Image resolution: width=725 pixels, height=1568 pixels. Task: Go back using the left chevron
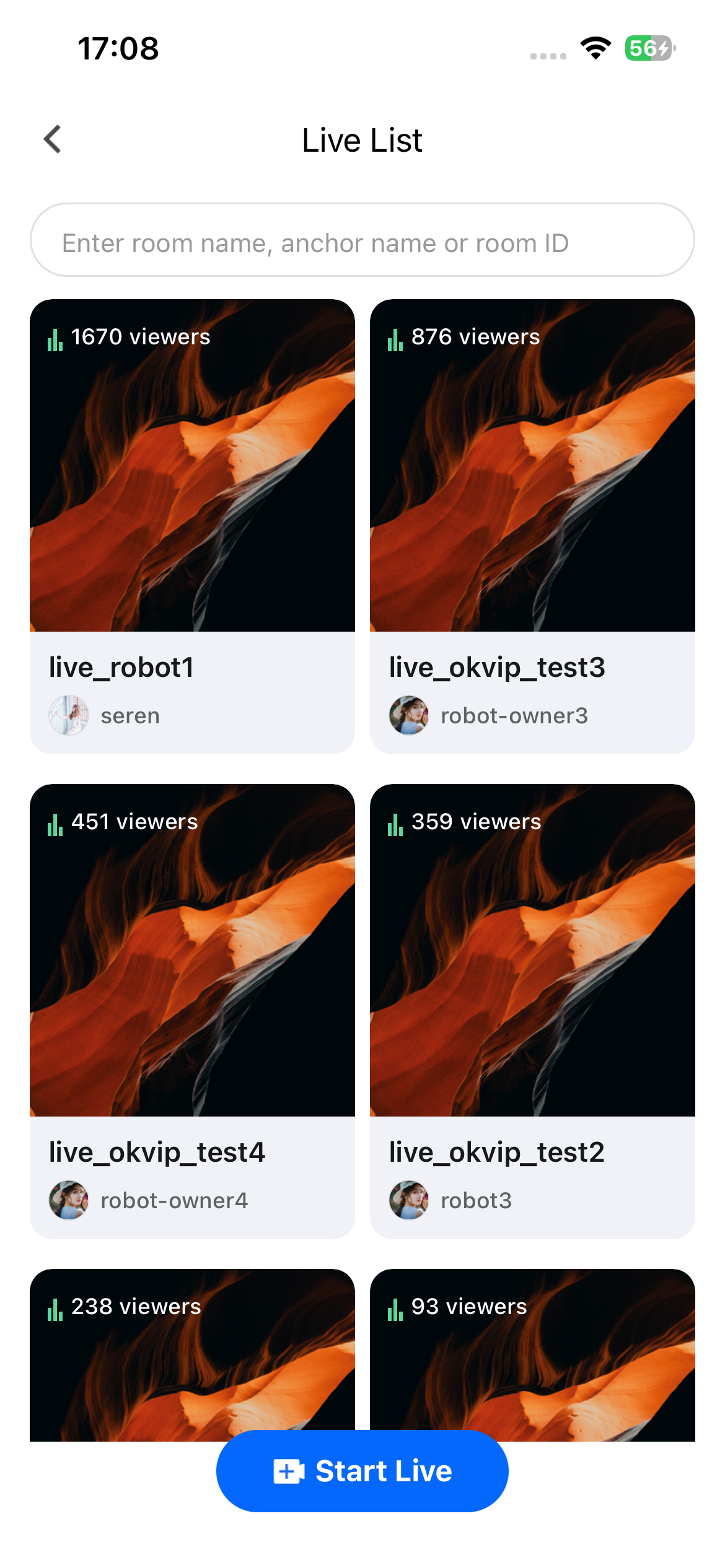click(x=53, y=139)
